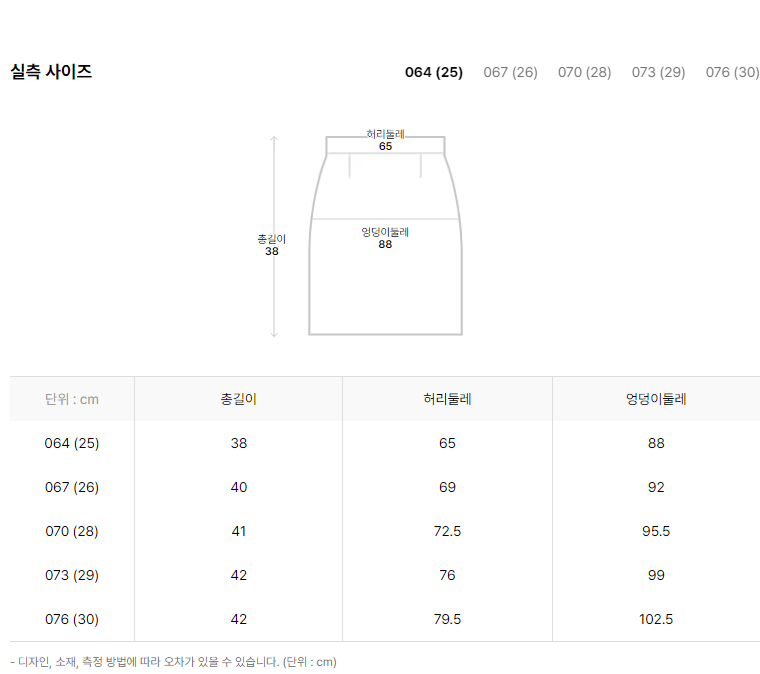760x674 pixels.
Task: Click the 실측 사이즈 section heading
Action: pos(51,72)
